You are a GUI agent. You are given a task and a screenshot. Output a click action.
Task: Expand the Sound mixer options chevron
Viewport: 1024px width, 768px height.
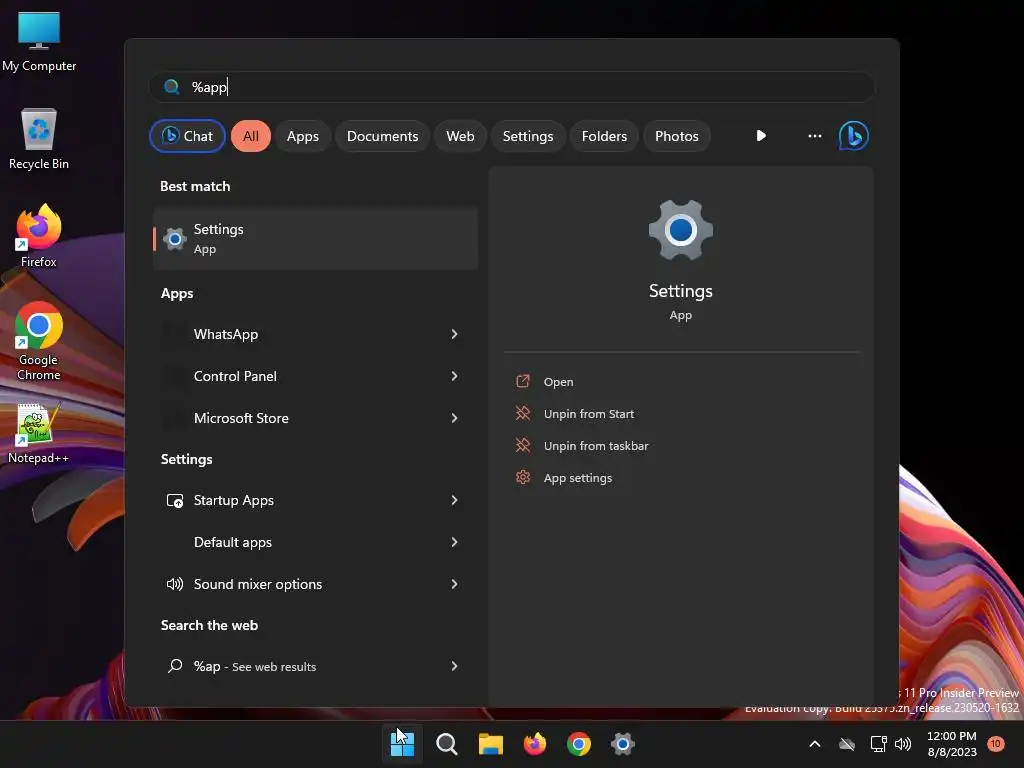[x=455, y=584]
